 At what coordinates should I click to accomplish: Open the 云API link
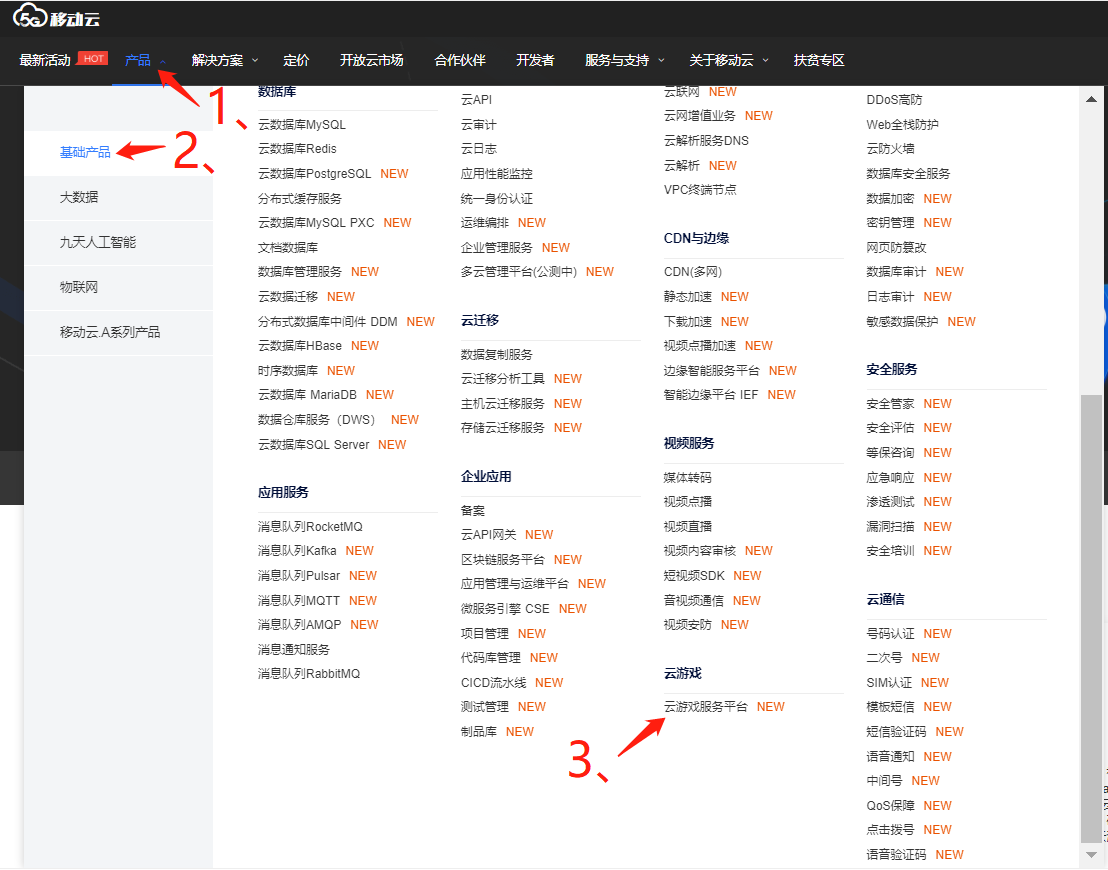[x=476, y=100]
